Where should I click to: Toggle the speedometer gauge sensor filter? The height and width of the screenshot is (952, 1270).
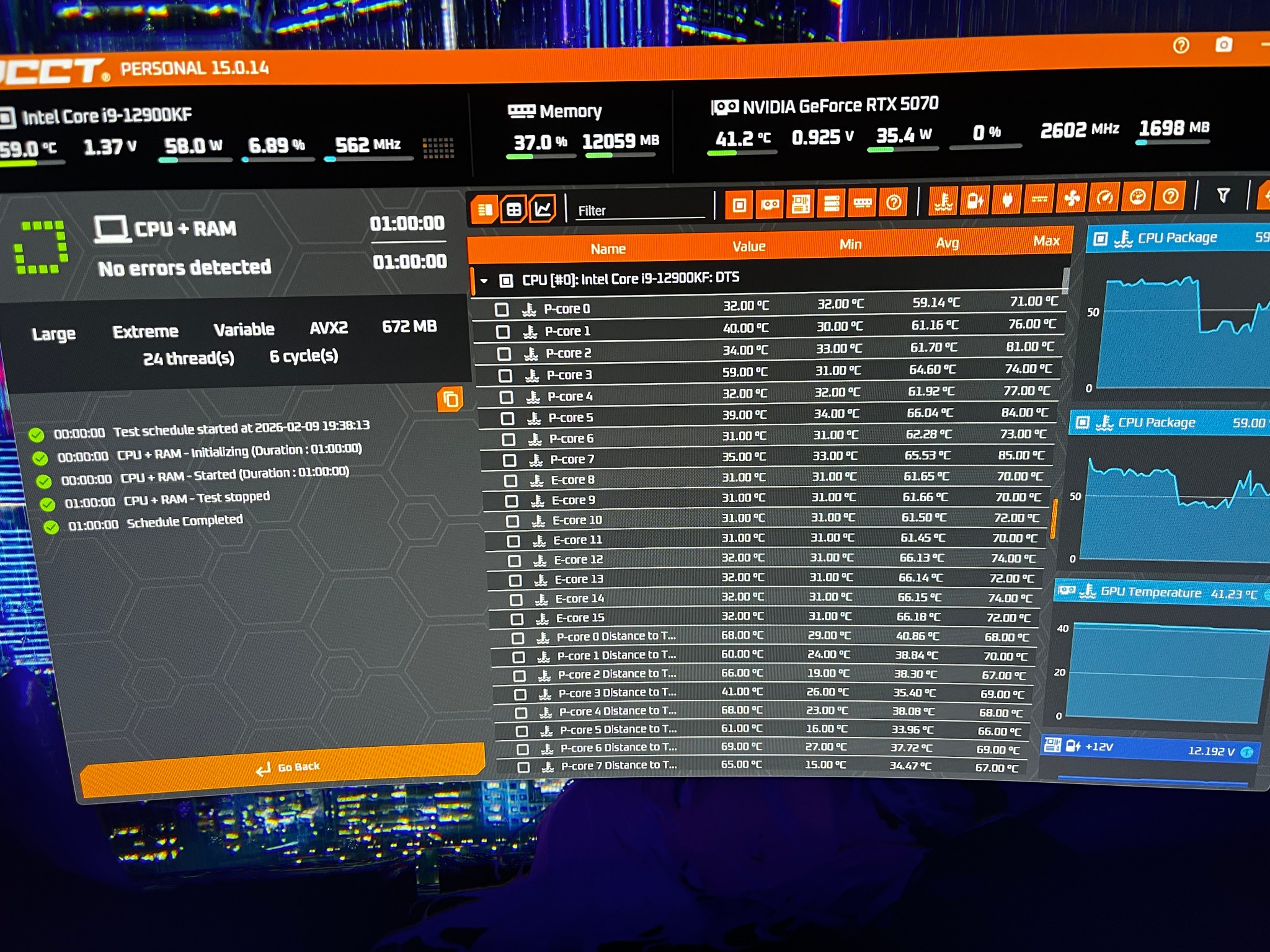click(1104, 197)
